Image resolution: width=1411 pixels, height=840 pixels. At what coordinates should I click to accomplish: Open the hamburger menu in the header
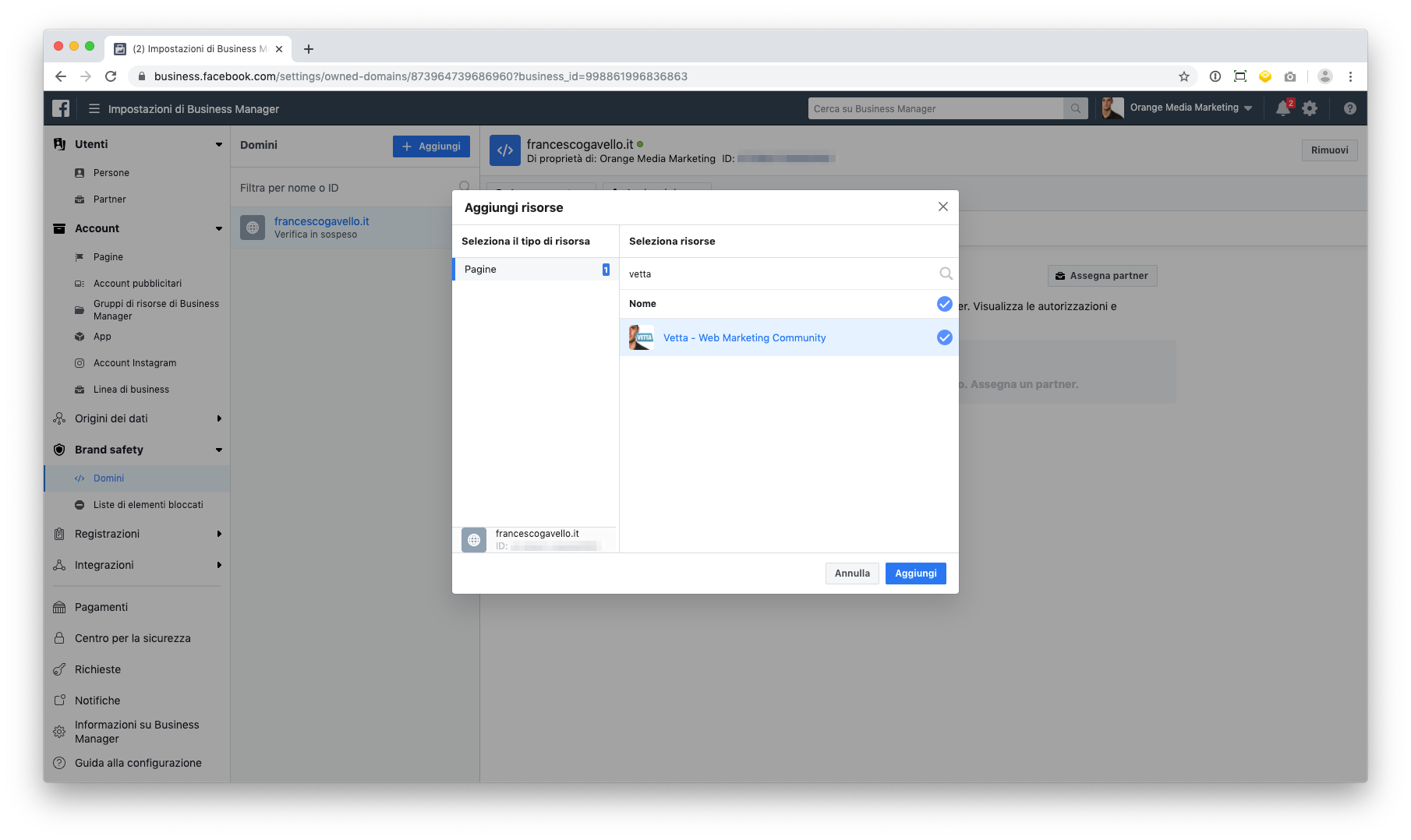point(94,109)
